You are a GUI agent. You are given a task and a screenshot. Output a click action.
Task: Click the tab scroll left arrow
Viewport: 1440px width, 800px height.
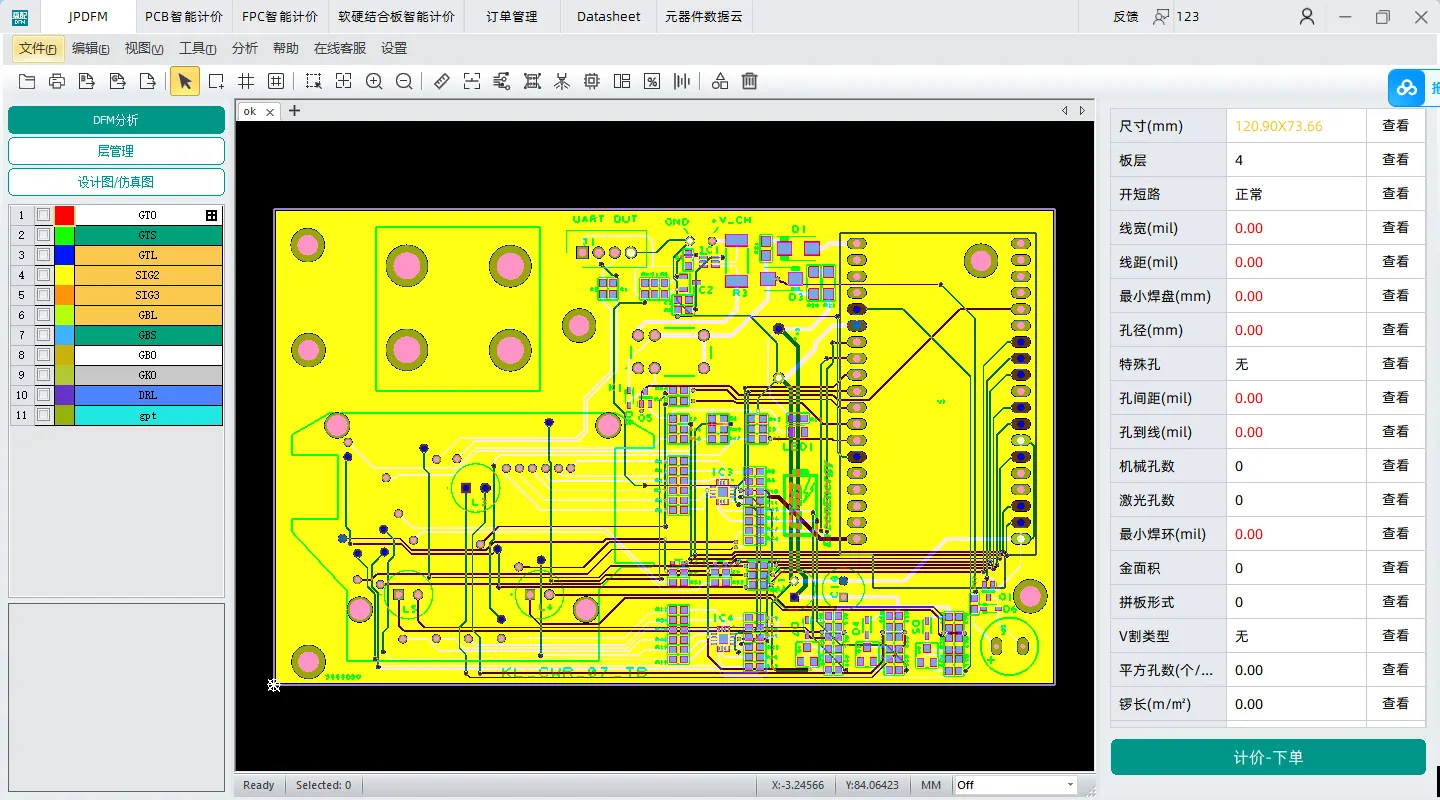[1065, 111]
